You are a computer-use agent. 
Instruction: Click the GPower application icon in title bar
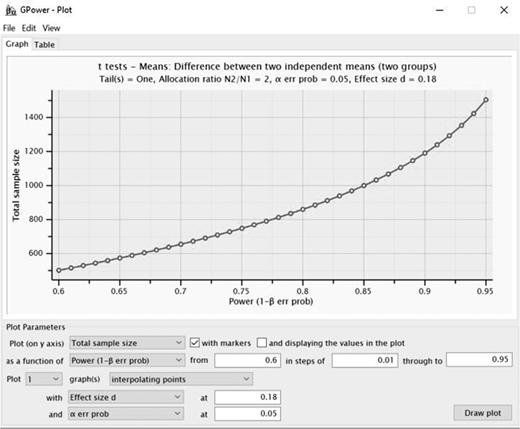pyautogui.click(x=11, y=10)
